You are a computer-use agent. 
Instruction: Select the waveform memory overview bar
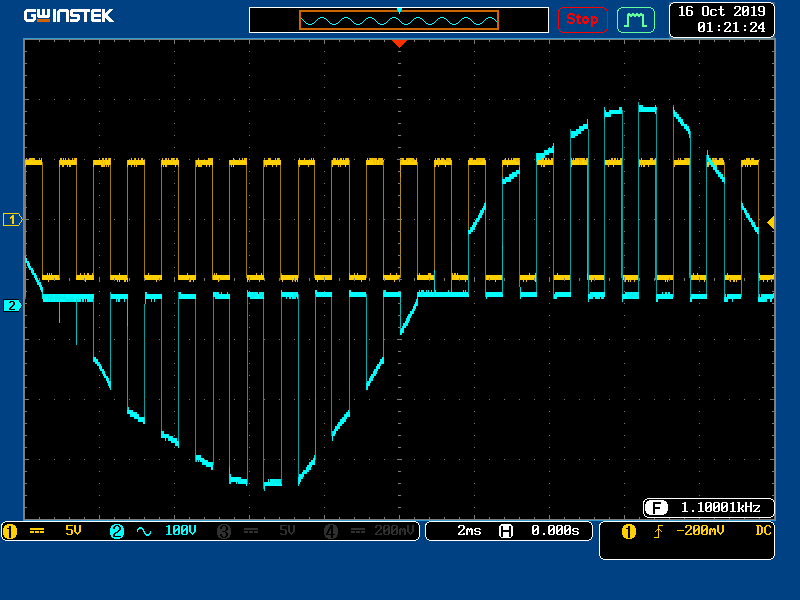[x=398, y=20]
